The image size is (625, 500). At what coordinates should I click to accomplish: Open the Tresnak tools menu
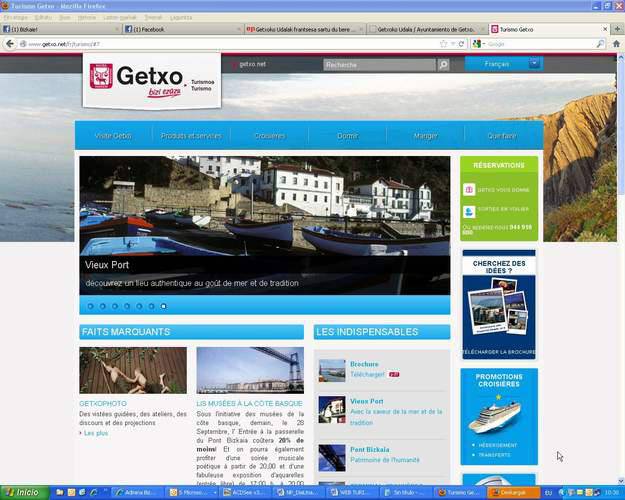tap(153, 18)
